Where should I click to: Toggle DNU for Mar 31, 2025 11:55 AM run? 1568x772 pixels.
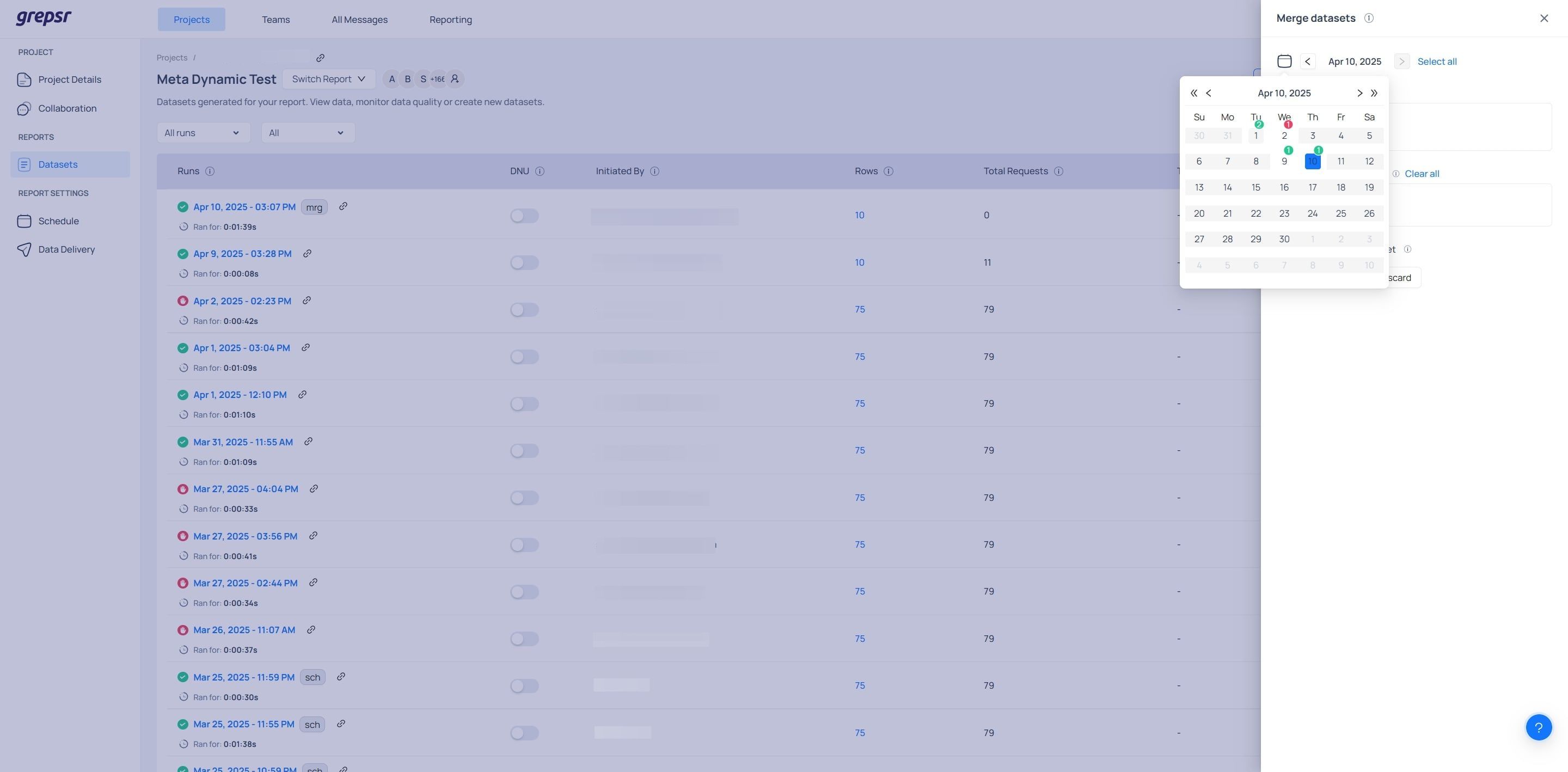tap(524, 451)
